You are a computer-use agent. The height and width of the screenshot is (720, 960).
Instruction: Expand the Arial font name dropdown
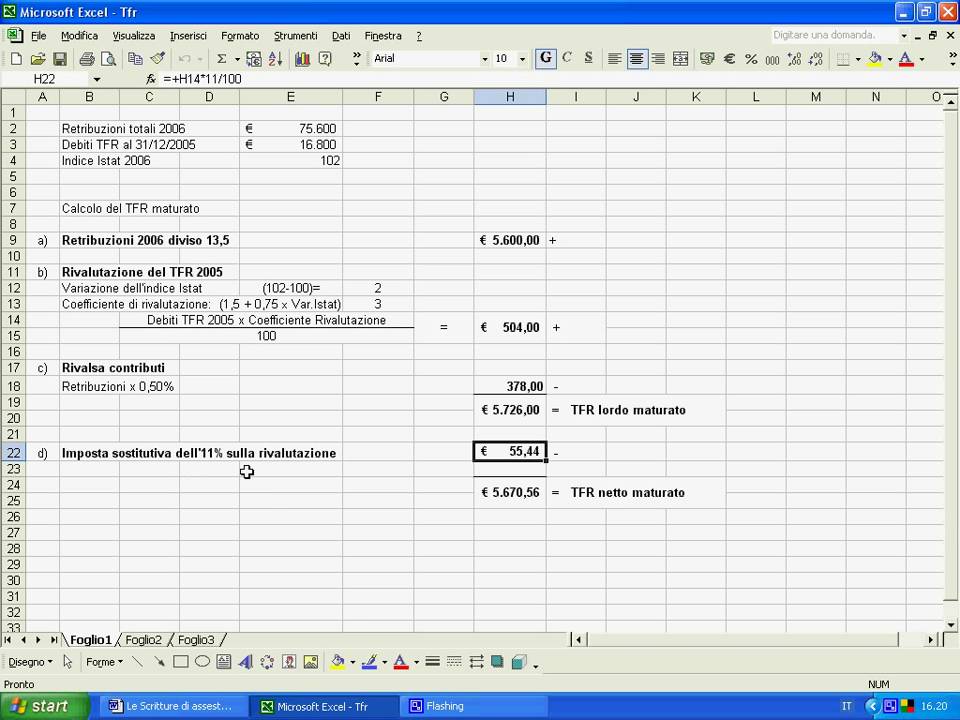pos(484,59)
